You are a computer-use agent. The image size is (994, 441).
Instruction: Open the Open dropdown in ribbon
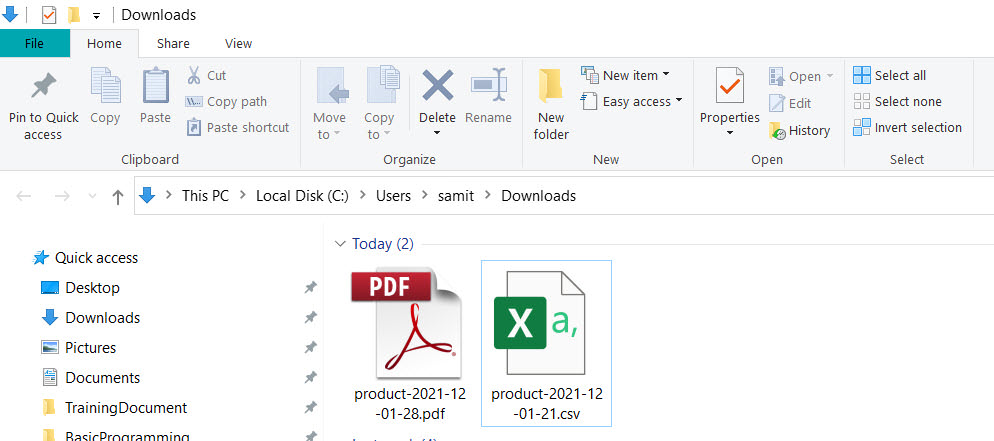801,77
